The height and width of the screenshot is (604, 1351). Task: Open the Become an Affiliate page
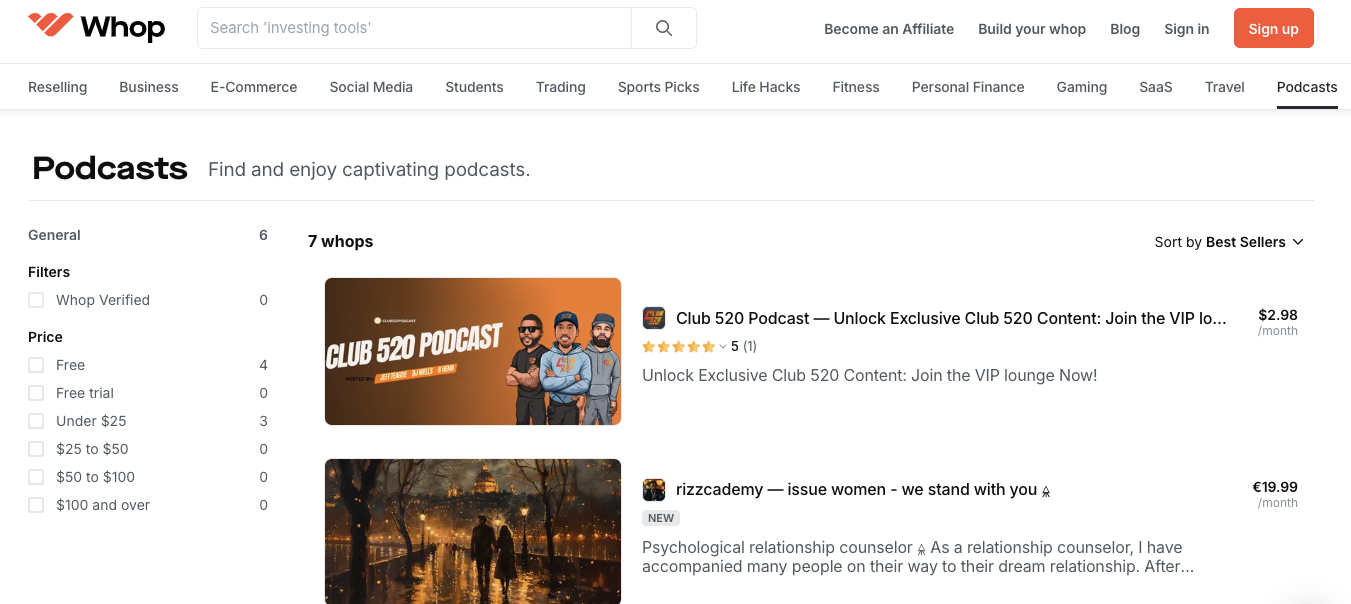coord(888,29)
